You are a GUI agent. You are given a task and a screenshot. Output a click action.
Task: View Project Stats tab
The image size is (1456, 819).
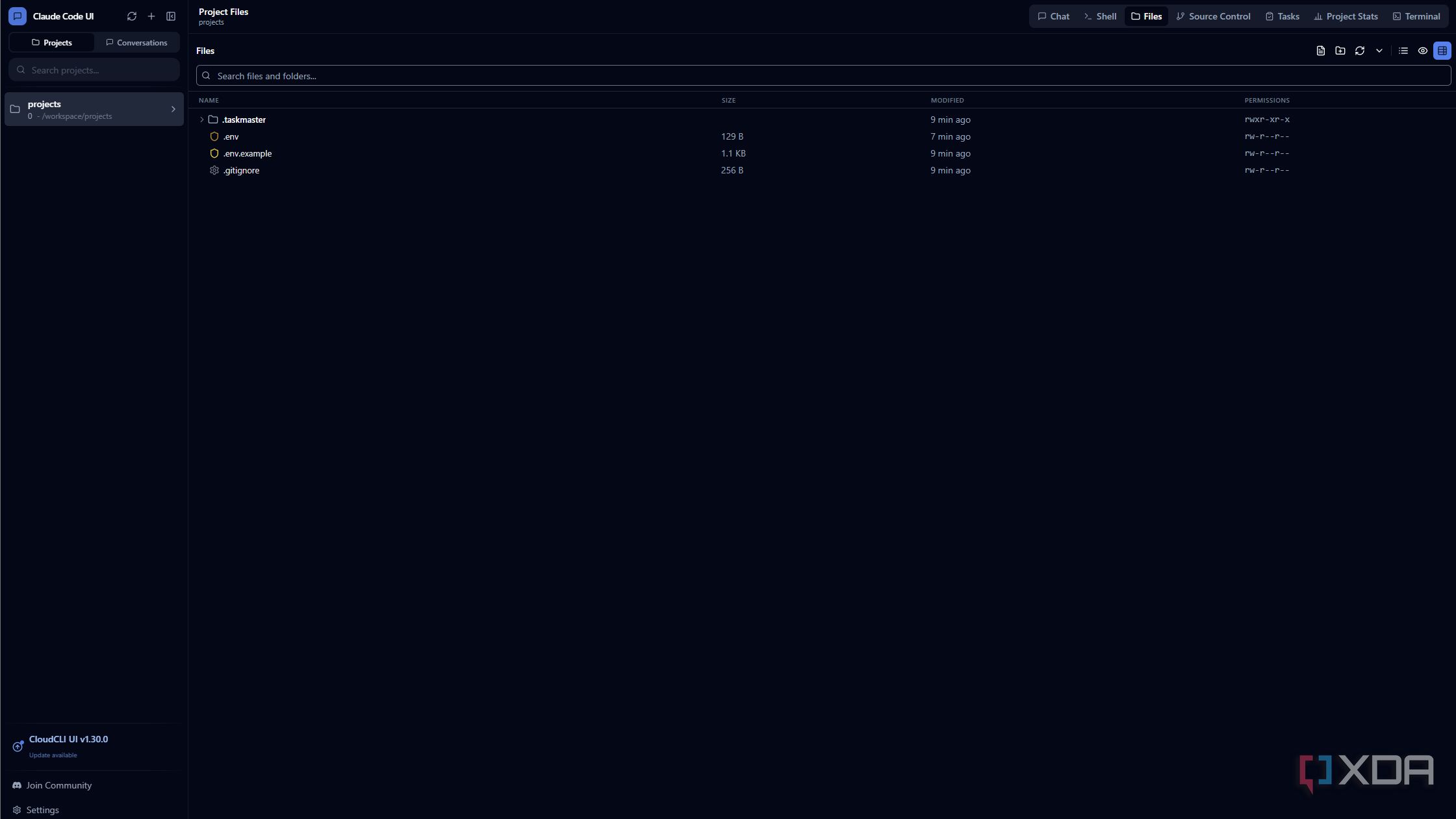1346,16
